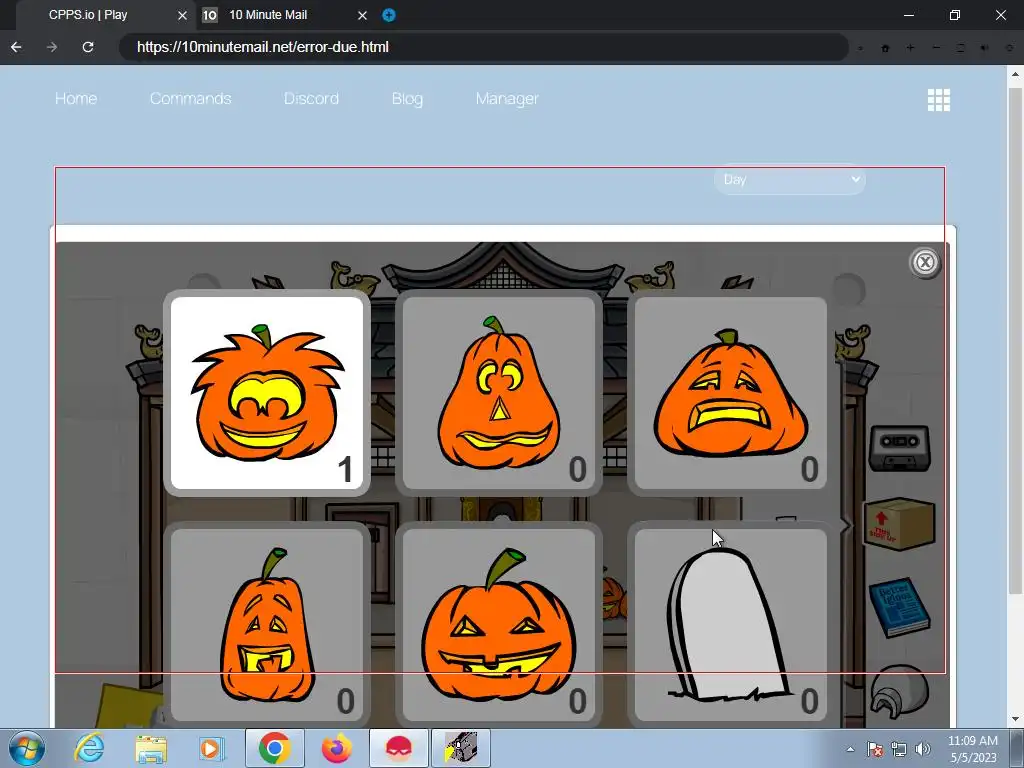Click the browser forward arrow
Image resolution: width=1024 pixels, height=768 pixels.
point(52,47)
